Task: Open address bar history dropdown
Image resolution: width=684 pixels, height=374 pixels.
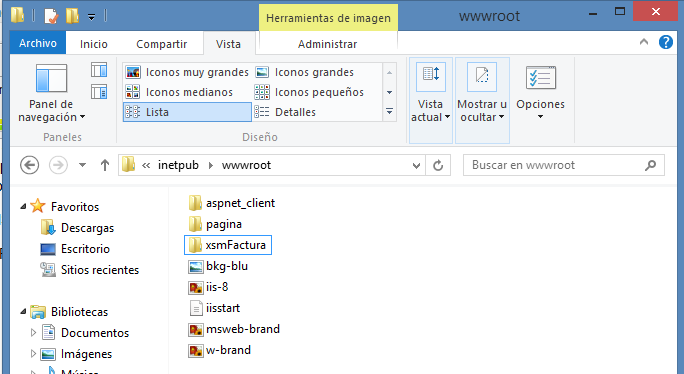Action: coord(416,165)
